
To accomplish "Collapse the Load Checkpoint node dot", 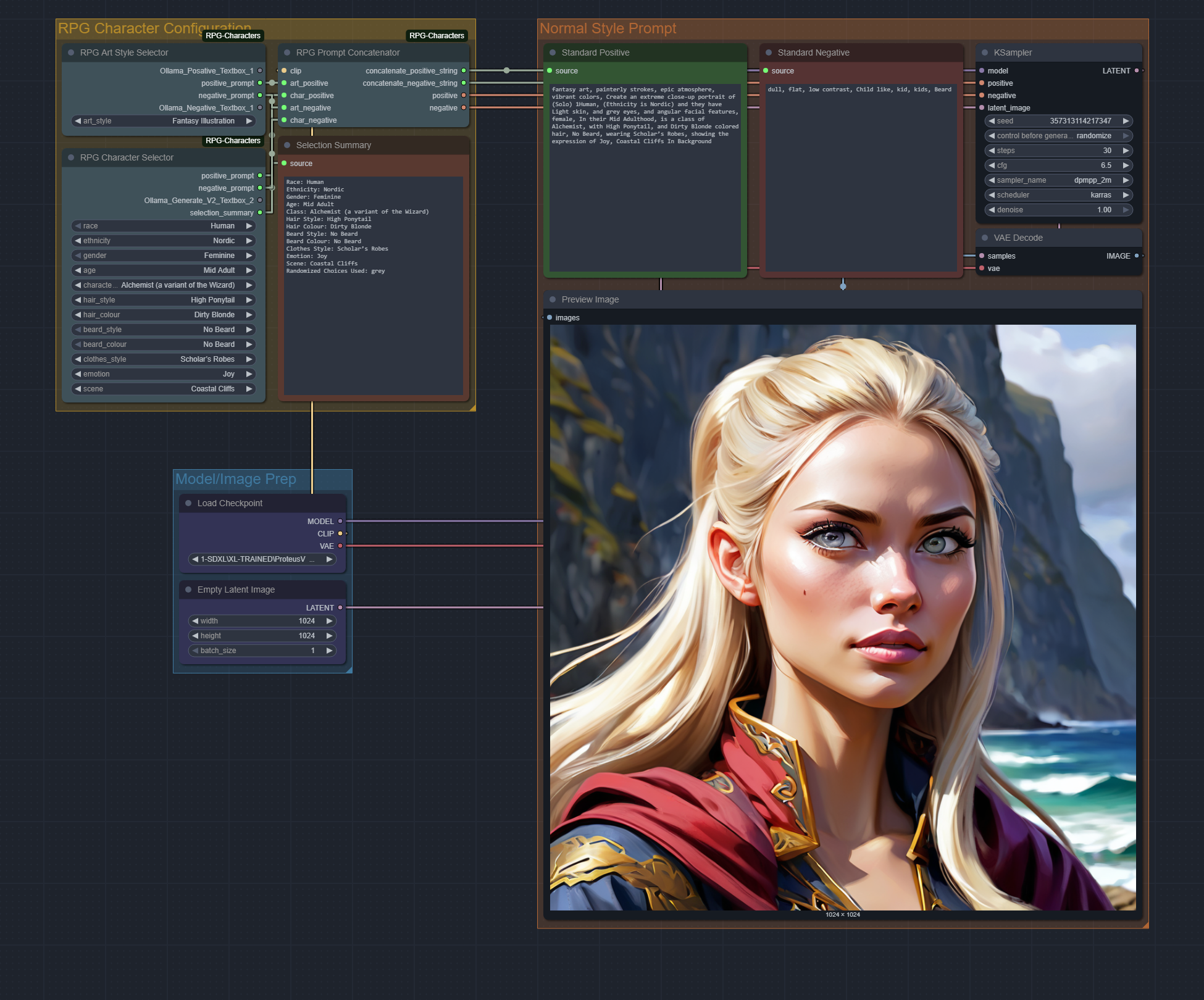I will click(188, 503).
